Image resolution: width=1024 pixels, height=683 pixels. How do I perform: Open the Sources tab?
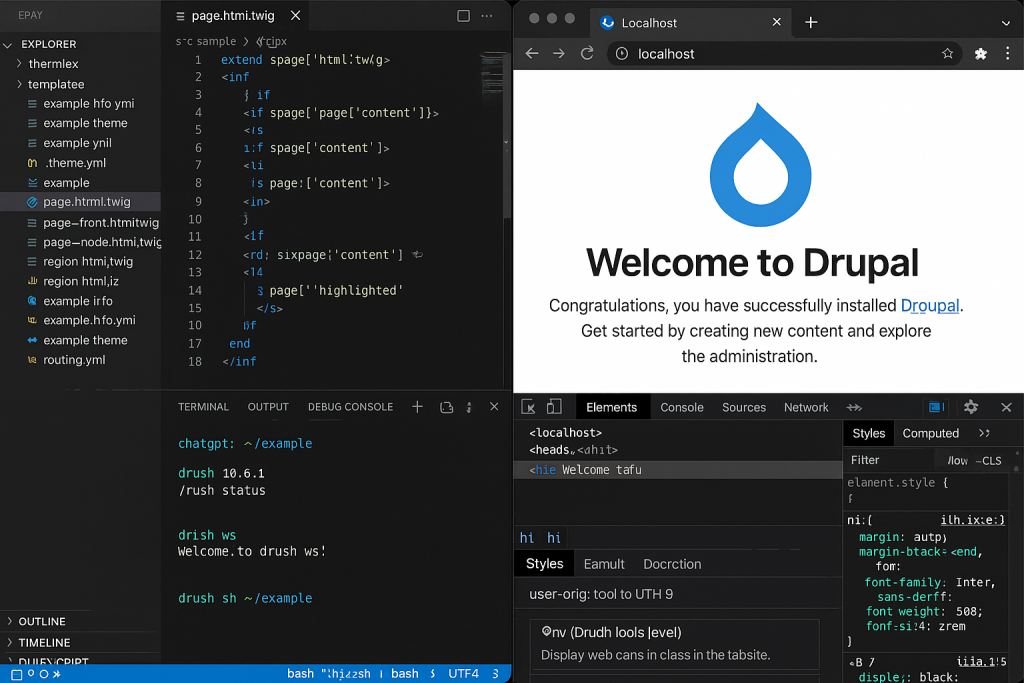click(x=744, y=407)
